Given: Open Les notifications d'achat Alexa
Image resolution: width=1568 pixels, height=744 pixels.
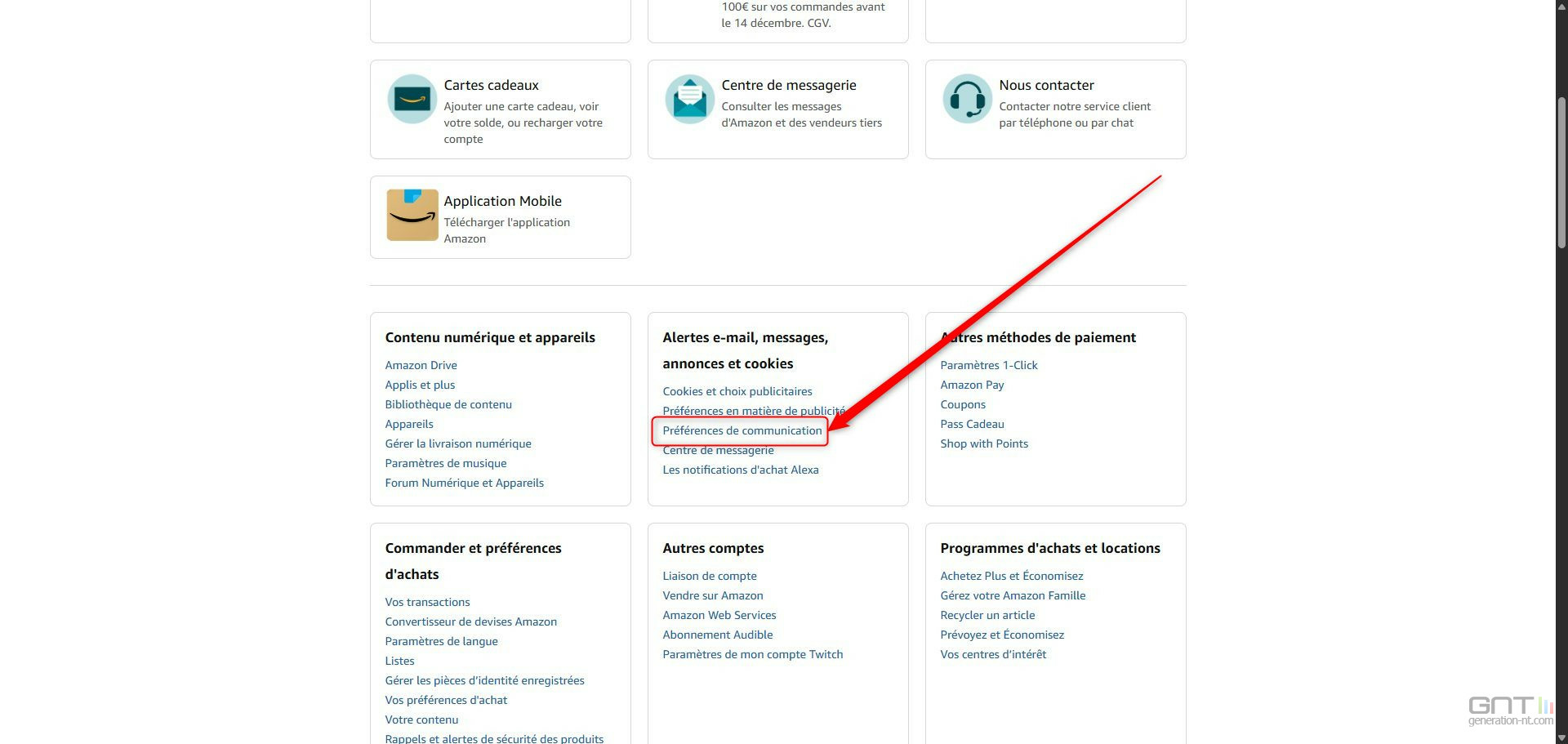Looking at the screenshot, I should [x=740, y=470].
